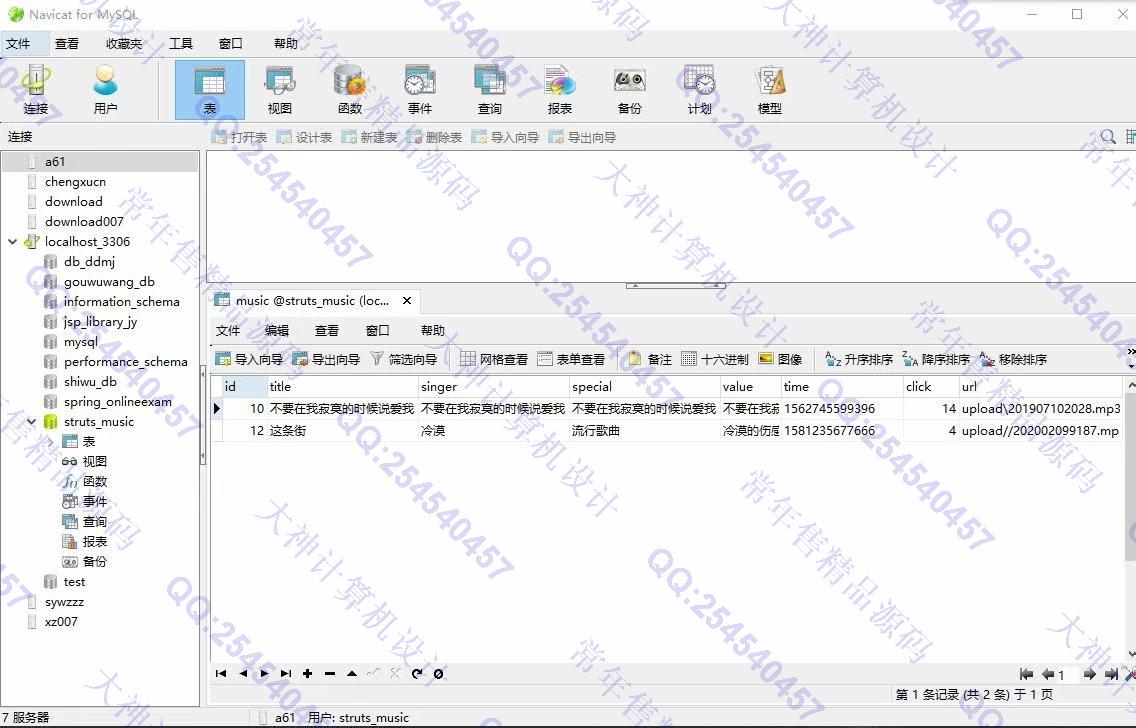
Task: Open the 模型 model icon
Action: tap(769, 90)
